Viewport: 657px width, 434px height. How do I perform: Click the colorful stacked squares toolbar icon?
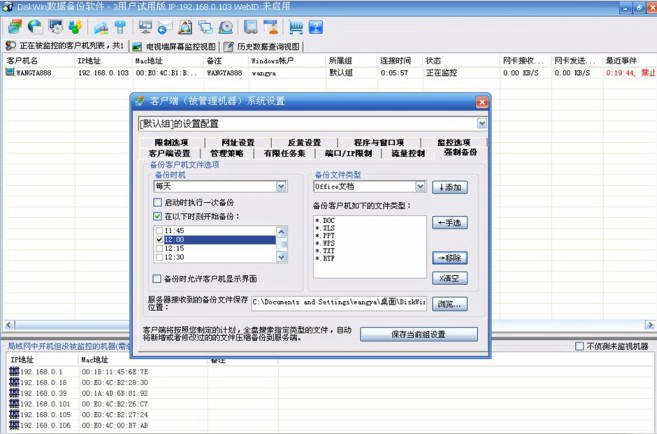pos(15,27)
